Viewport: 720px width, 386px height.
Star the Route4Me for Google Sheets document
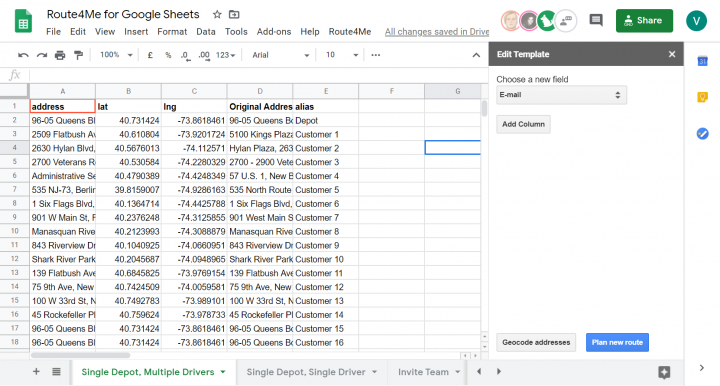(217, 15)
